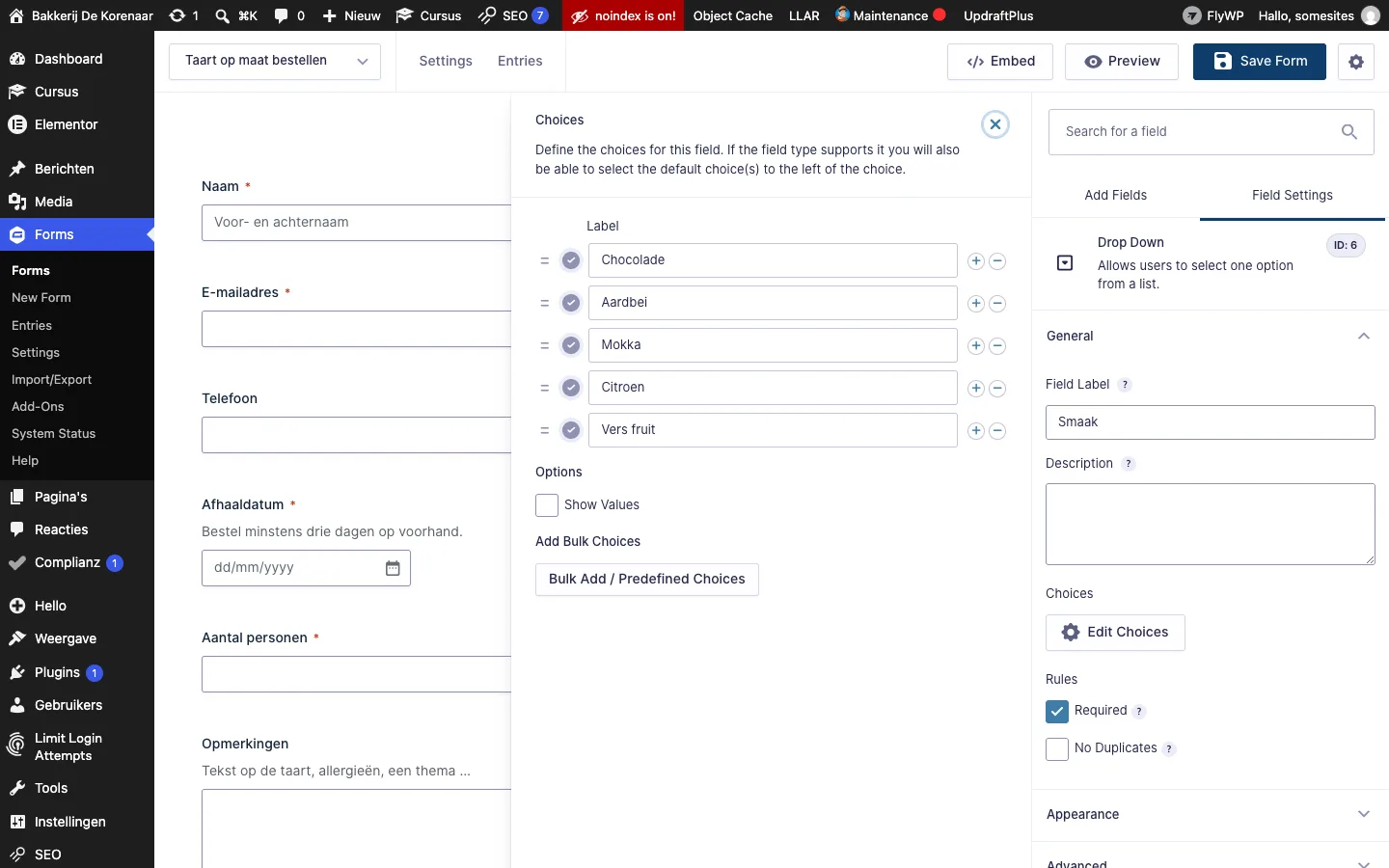Open form settings gear icon

[1356, 62]
